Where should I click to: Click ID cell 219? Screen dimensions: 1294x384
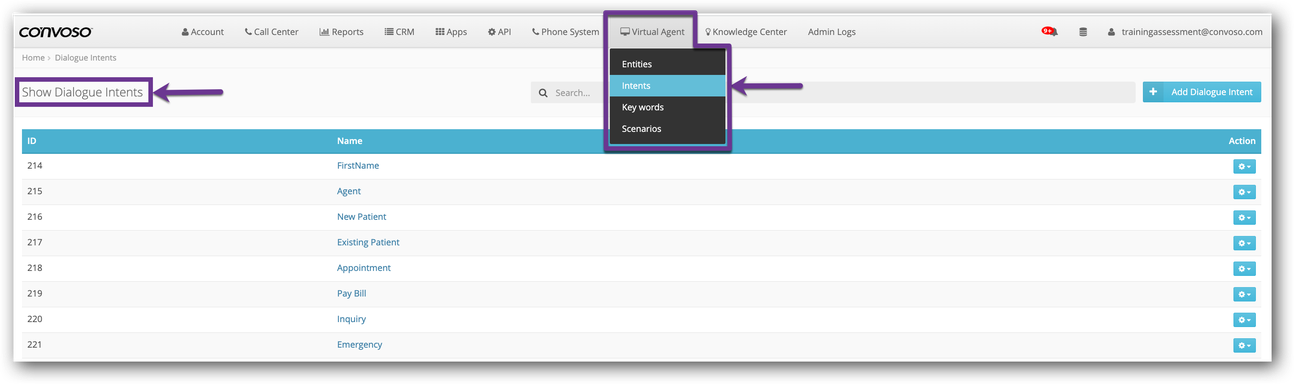35,294
